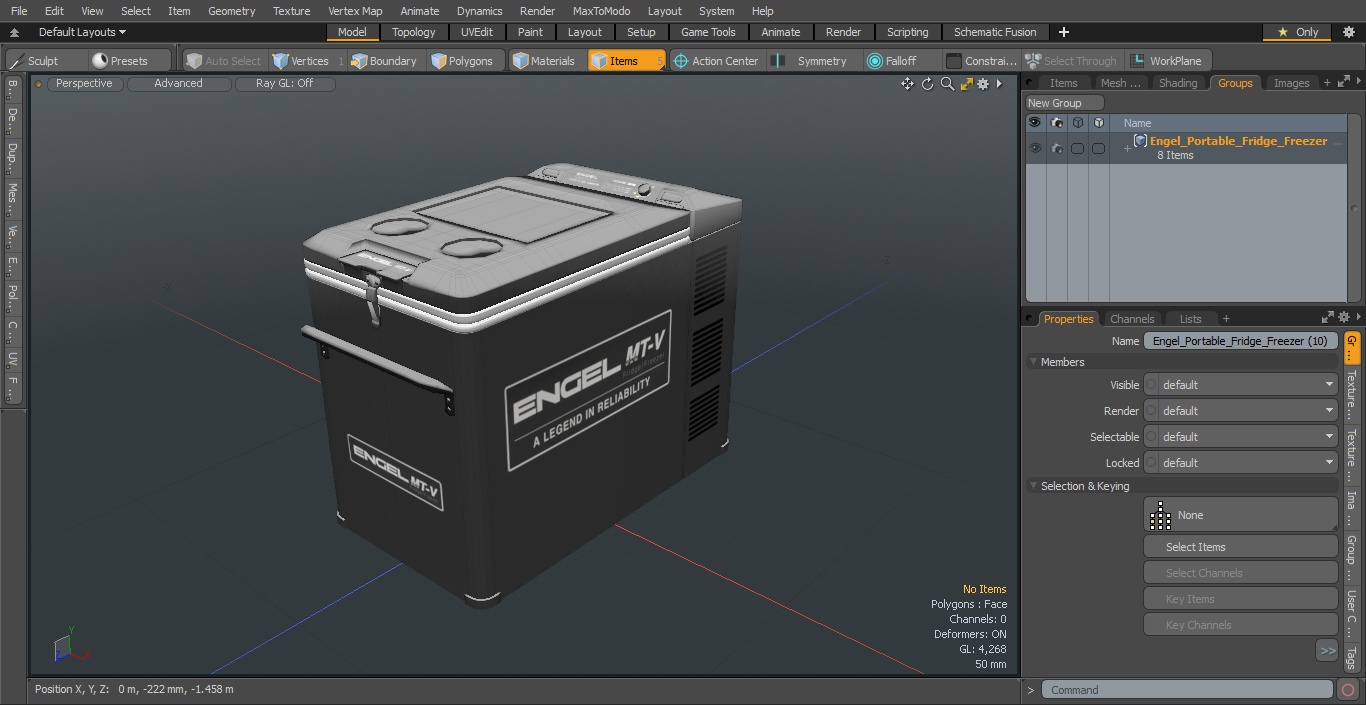Toggle Select Through option
Screen dimensions: 1366x705
click(1072, 61)
